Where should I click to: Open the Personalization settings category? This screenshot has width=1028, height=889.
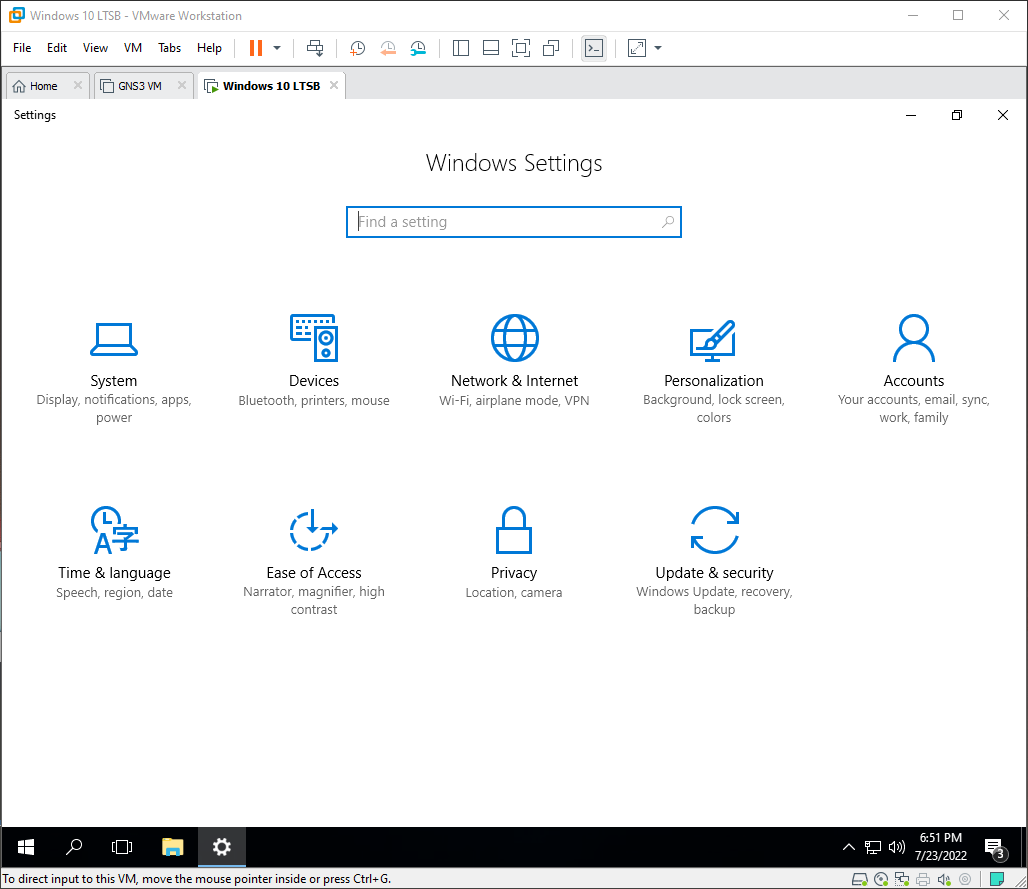pos(714,371)
